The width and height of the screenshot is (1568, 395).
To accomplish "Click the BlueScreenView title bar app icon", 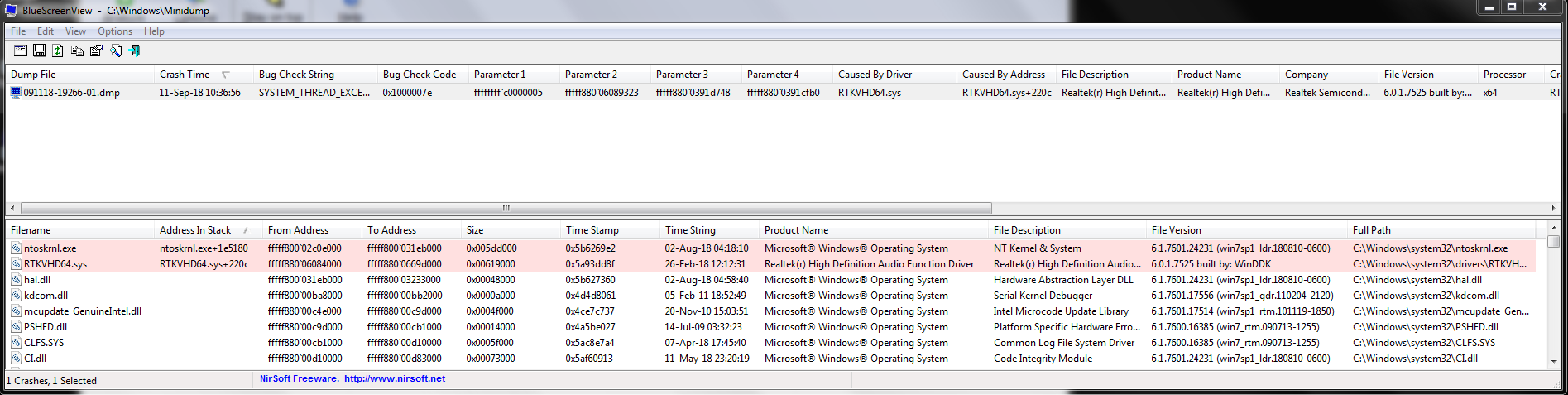I will pos(11,11).
